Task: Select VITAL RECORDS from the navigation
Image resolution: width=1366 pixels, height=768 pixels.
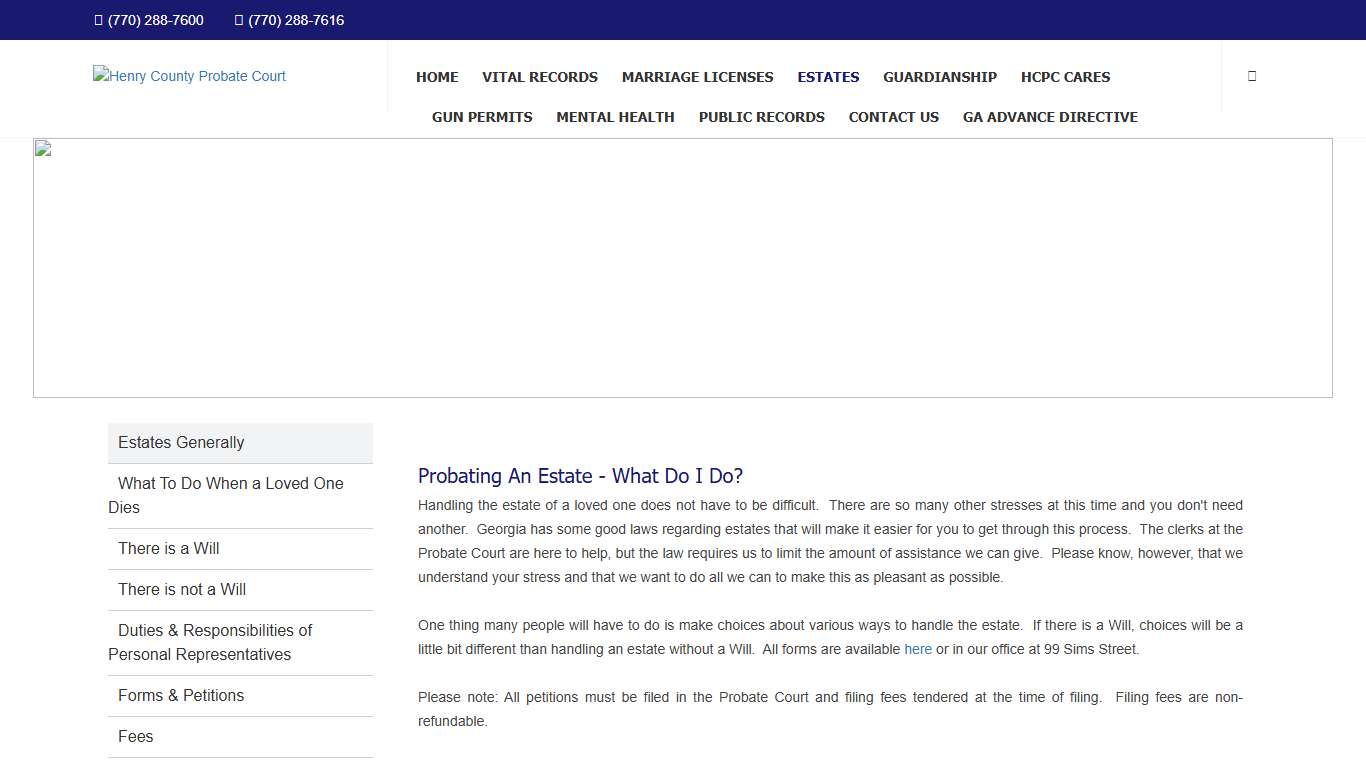Action: point(540,77)
